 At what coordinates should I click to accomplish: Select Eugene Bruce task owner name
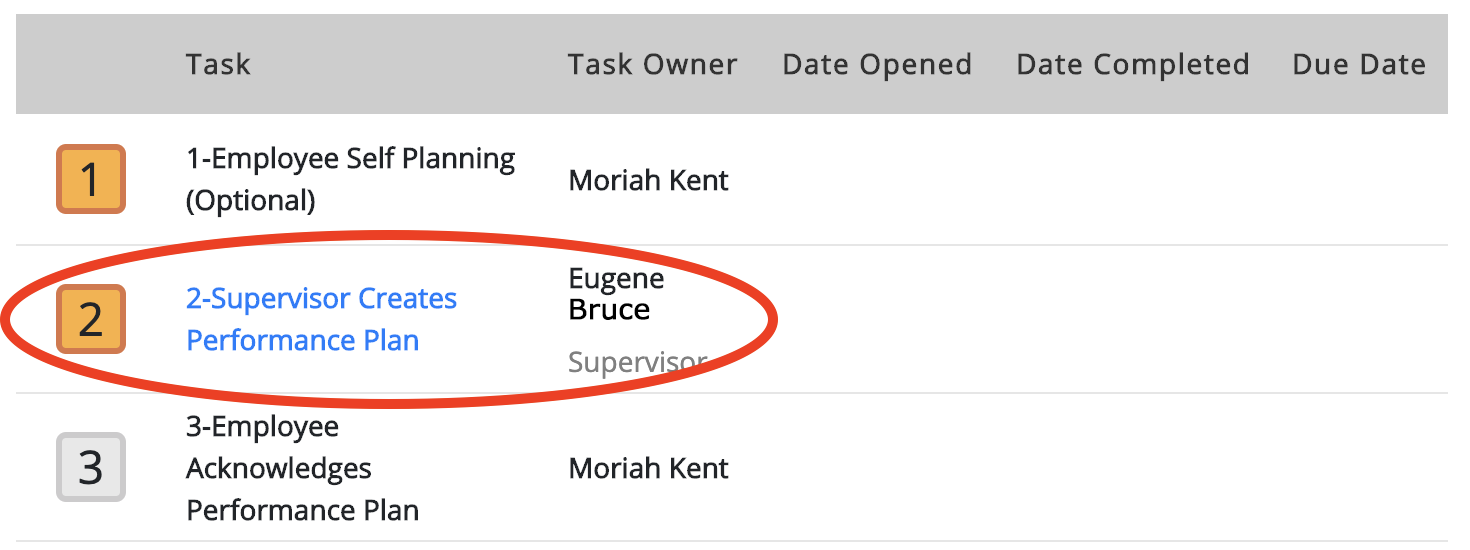click(x=617, y=294)
